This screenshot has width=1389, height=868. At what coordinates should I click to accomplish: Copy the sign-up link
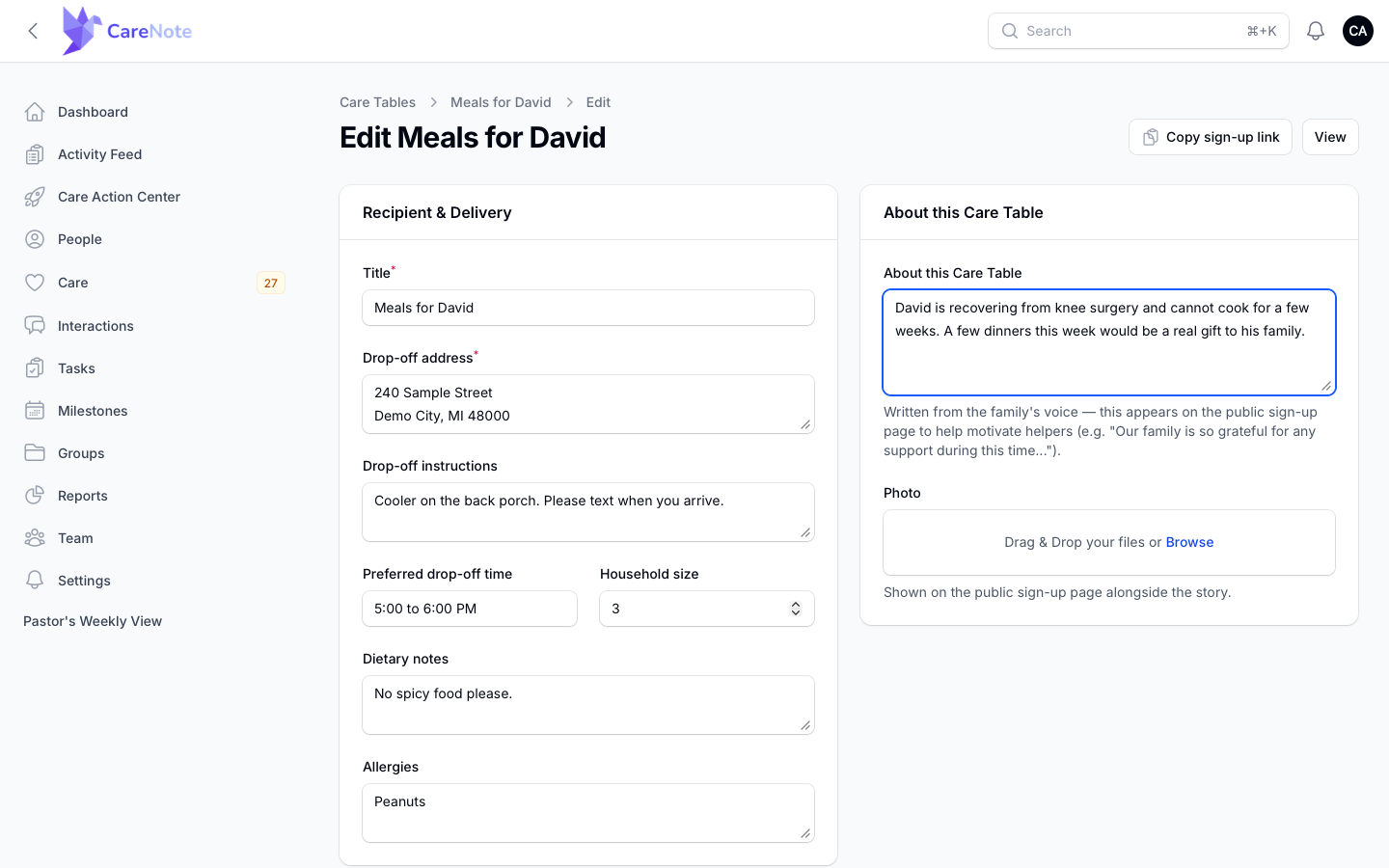[1211, 137]
